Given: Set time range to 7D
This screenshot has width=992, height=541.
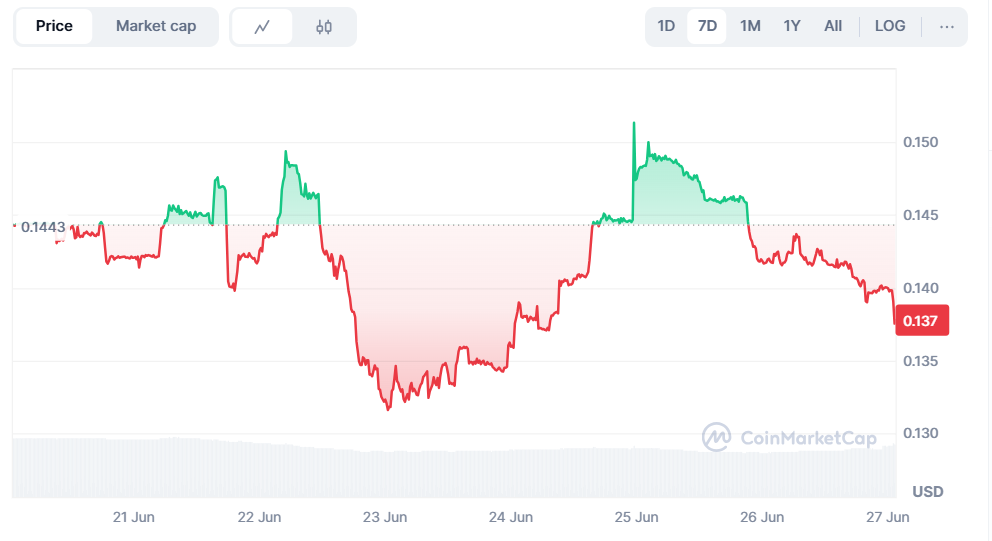Looking at the screenshot, I should pos(707,26).
